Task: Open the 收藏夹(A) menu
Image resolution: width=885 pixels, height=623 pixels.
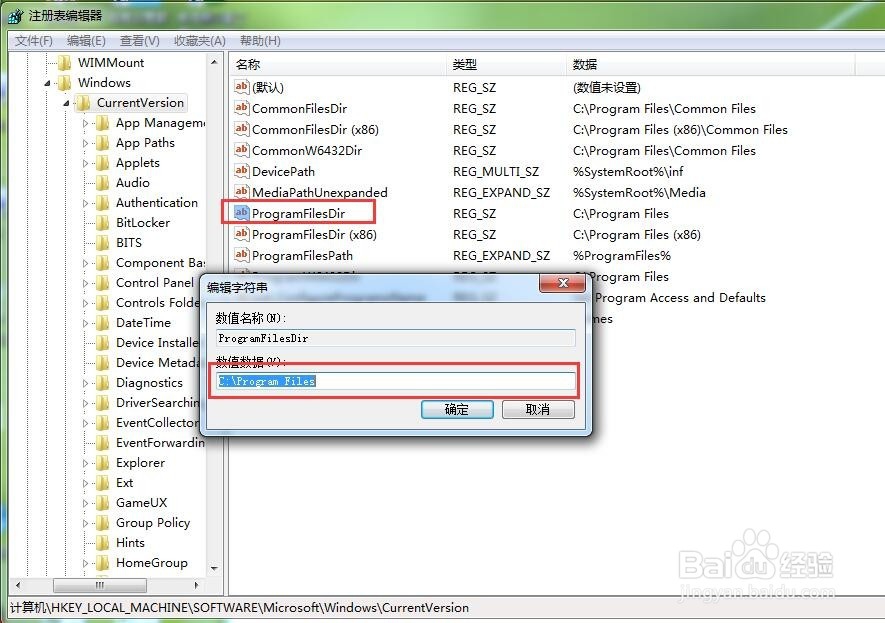Action: tap(199, 41)
